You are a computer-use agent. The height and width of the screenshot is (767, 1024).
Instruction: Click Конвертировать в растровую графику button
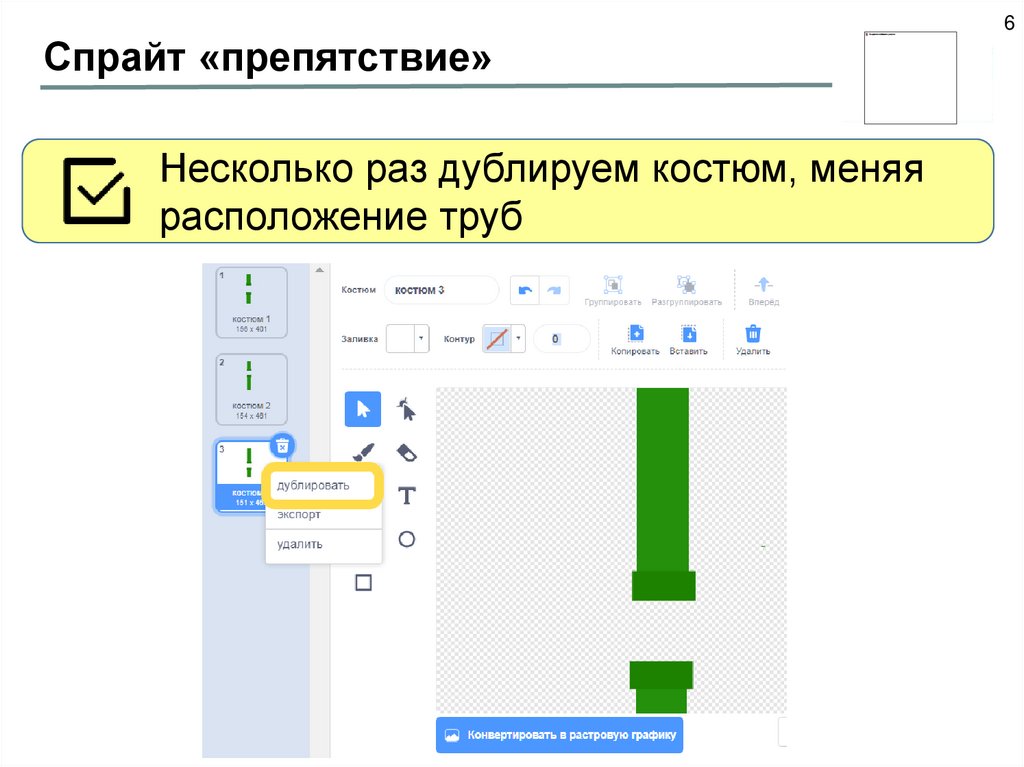coord(560,735)
